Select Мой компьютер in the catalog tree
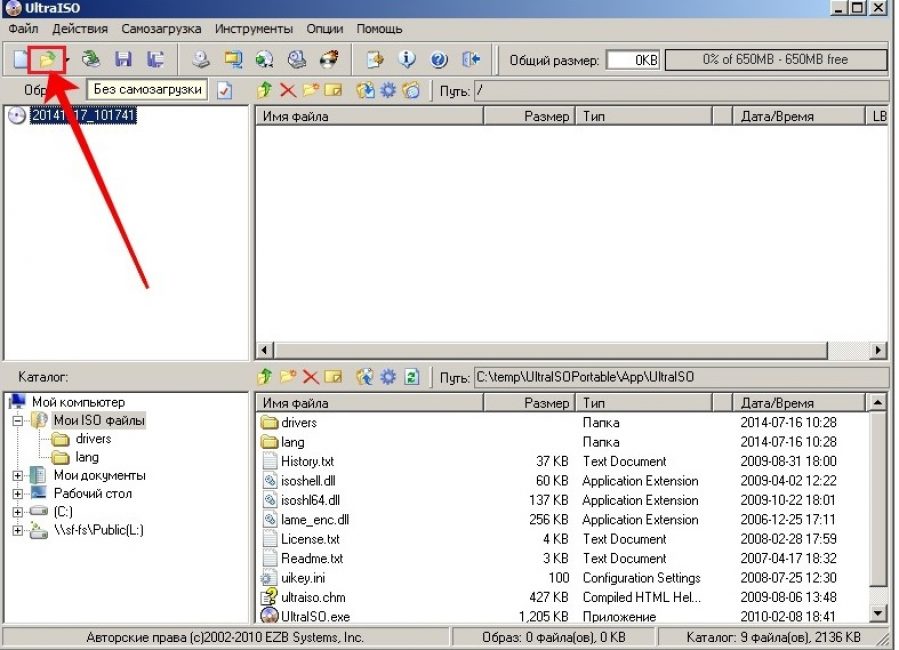Image resolution: width=899 pixels, height=650 pixels. pyautogui.click(x=78, y=402)
